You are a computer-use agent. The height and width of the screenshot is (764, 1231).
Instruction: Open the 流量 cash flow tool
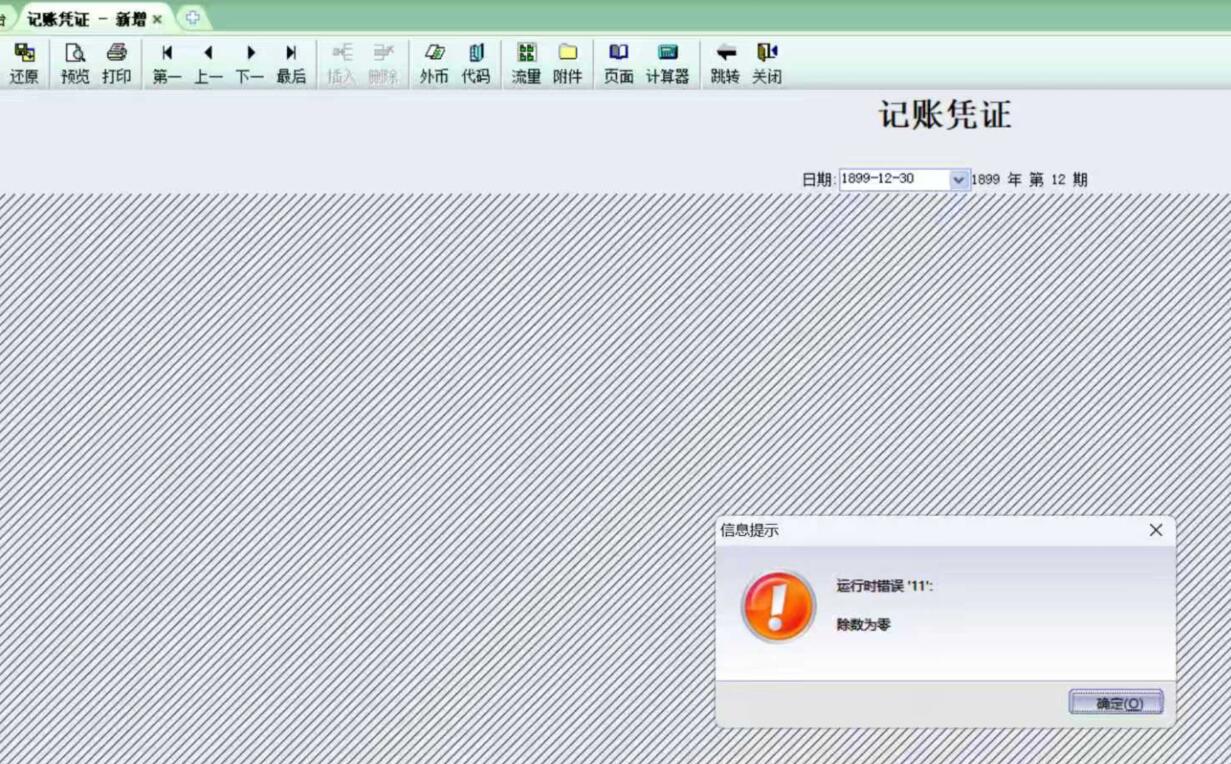click(x=526, y=63)
